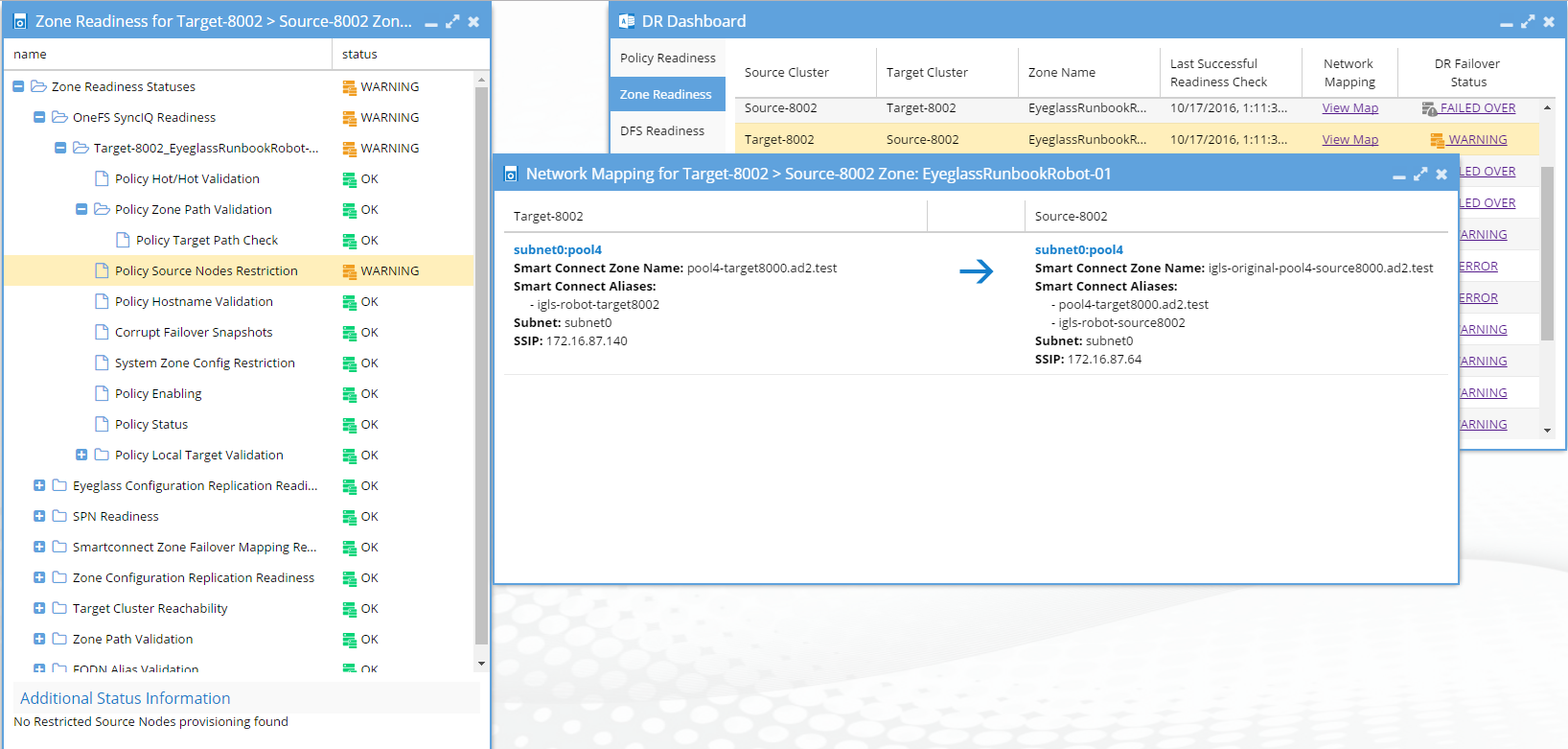Click the Corrupt Failover Snapshots document icon
The height and width of the screenshot is (749, 1568).
(102, 332)
